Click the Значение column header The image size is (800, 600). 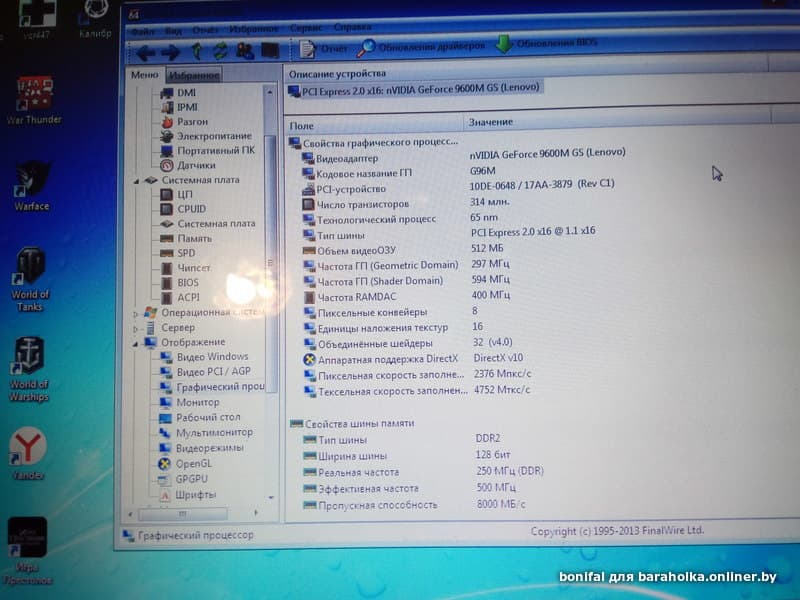[616, 120]
